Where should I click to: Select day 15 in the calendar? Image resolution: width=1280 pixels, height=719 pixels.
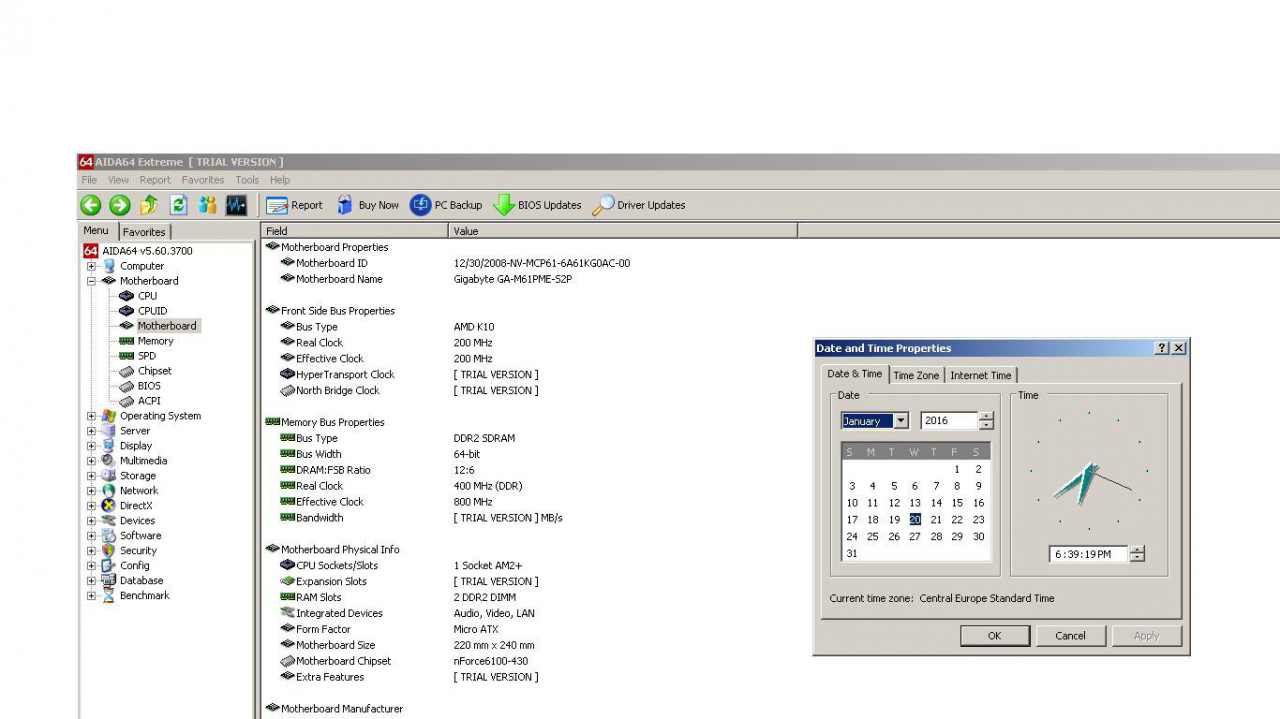pos(957,503)
